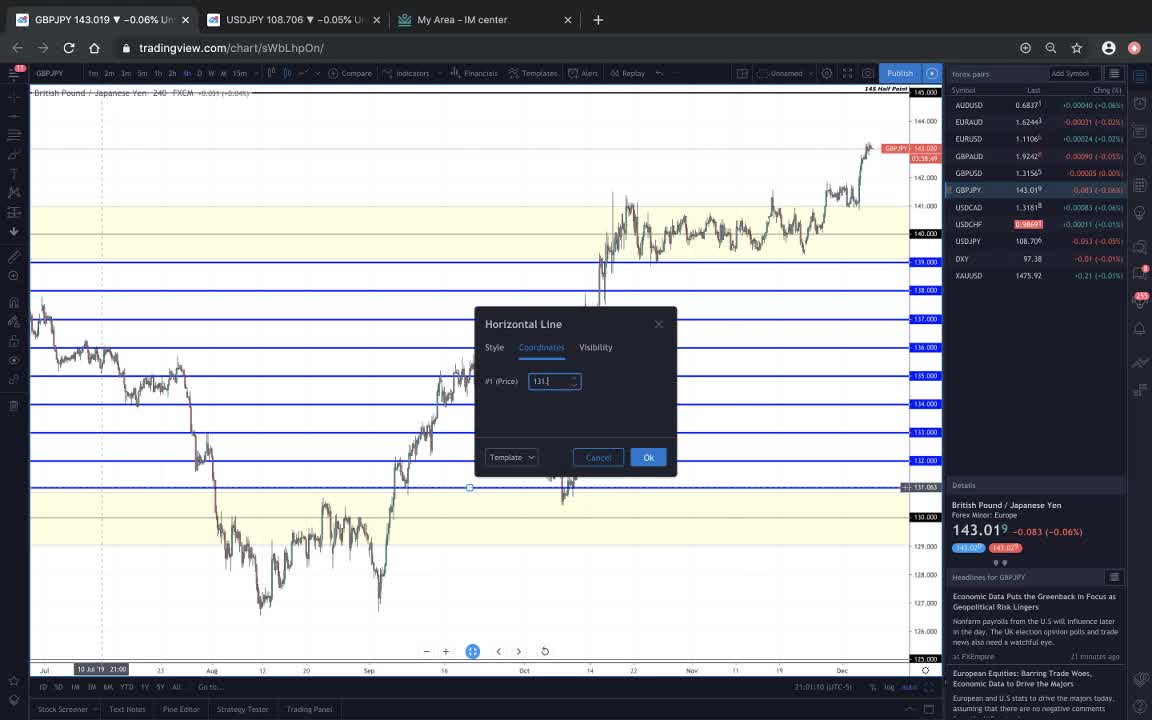Open the Unnamed layout dropdown

[785, 73]
